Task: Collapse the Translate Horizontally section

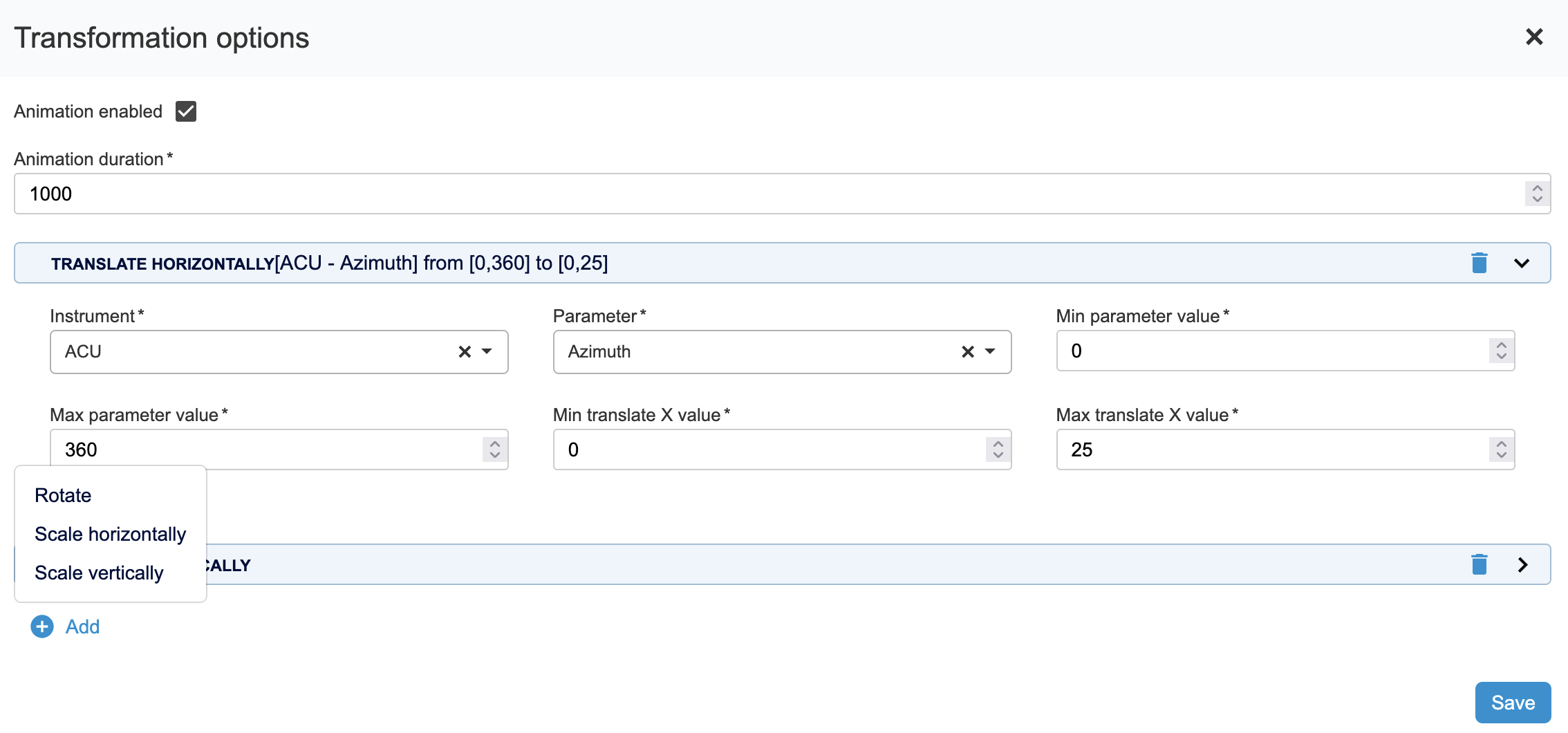Action: pyautogui.click(x=1522, y=263)
